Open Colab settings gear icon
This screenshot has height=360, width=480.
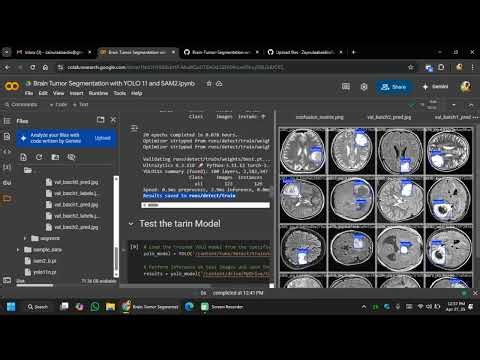(364, 87)
